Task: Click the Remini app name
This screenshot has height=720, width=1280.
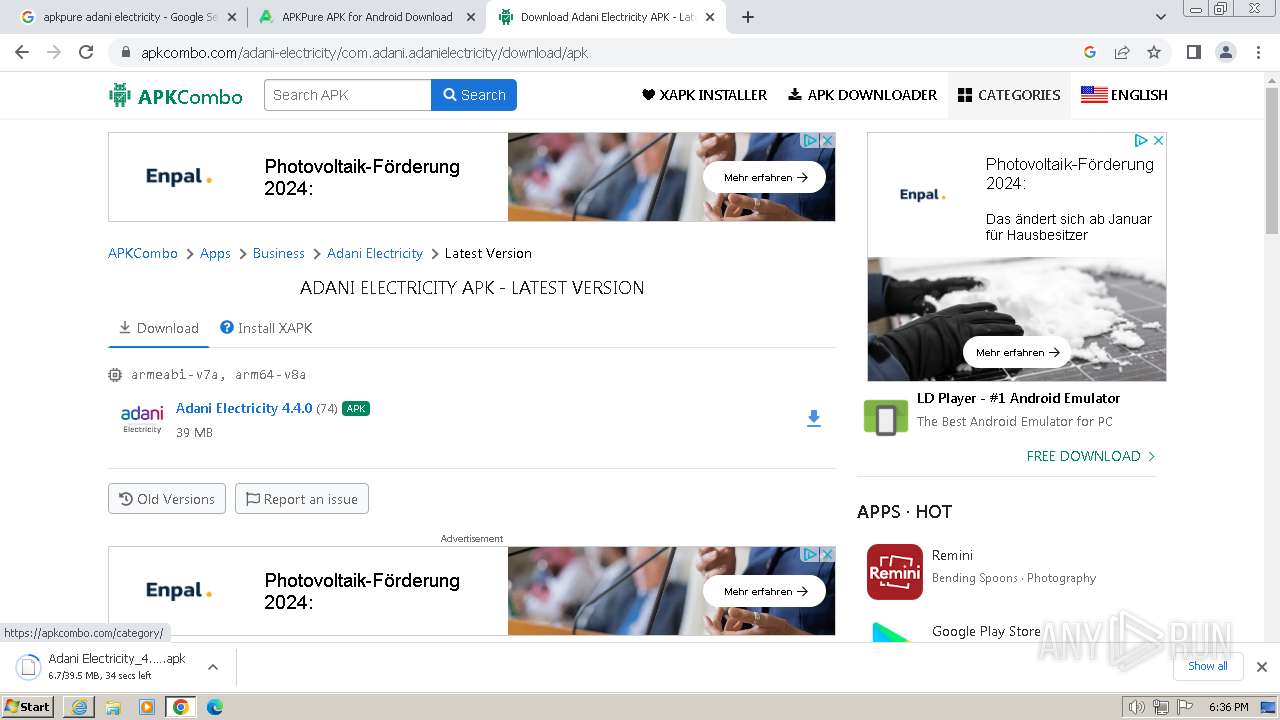Action: pos(952,555)
